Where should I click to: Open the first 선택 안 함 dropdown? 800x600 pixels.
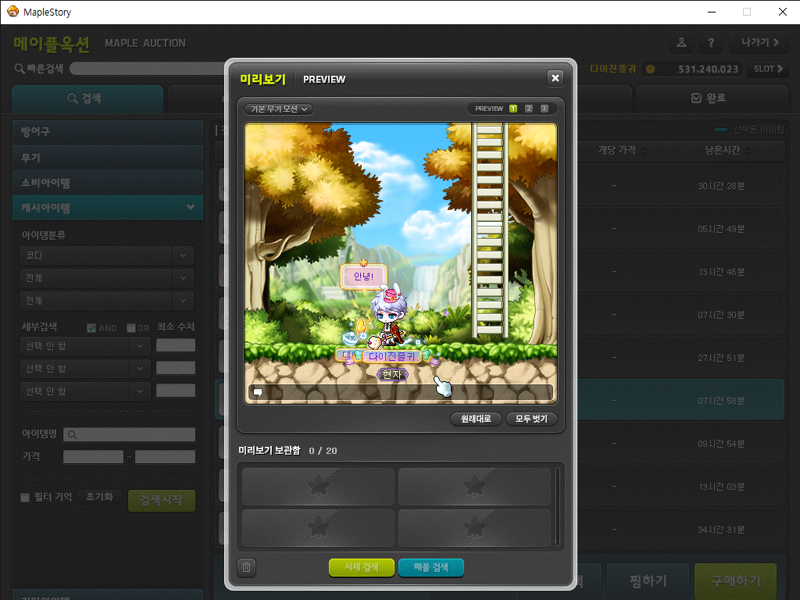point(85,346)
